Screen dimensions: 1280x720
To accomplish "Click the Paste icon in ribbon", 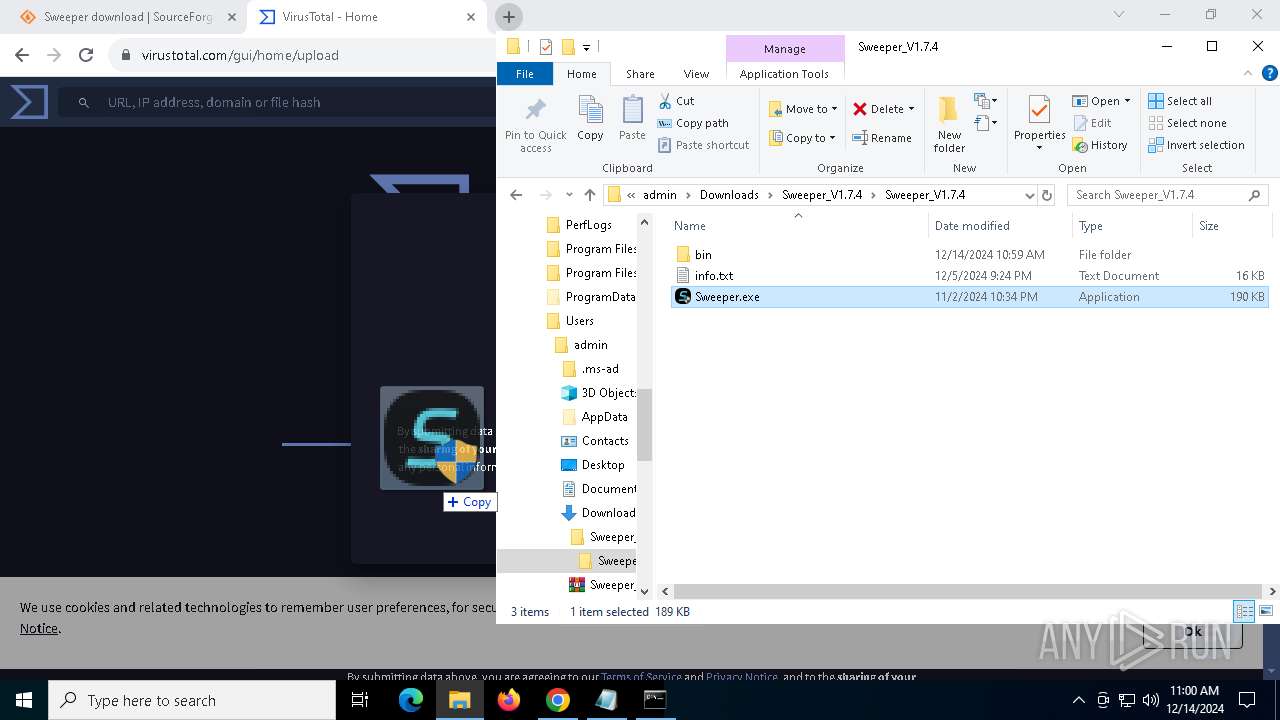I will [632, 118].
